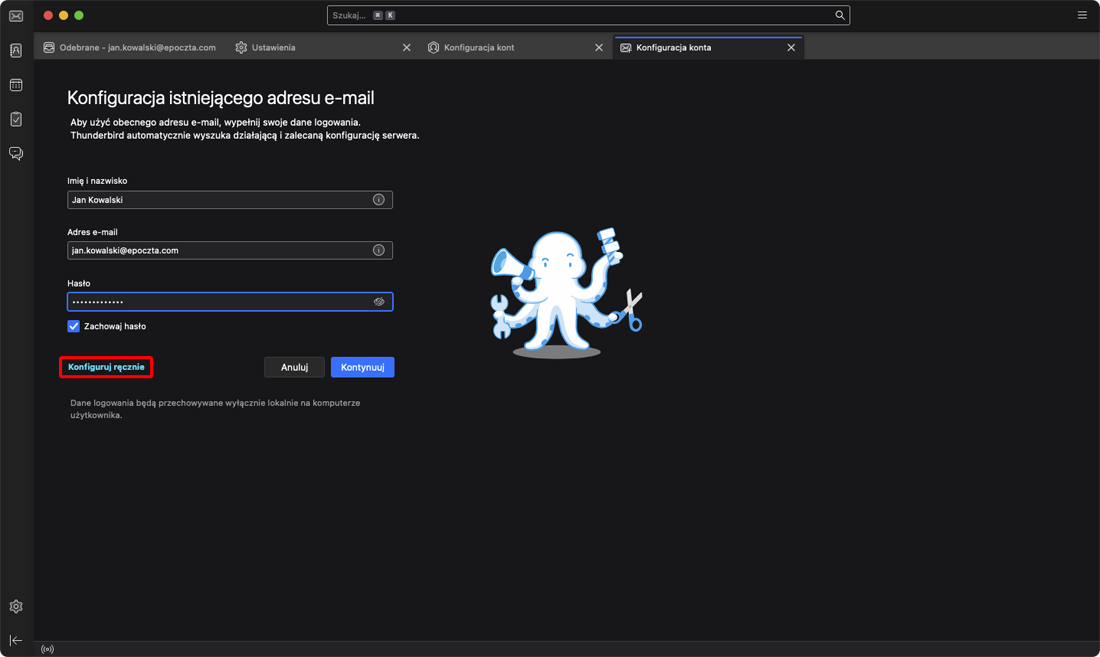The width and height of the screenshot is (1100, 657).
Task: Show password using the eye icon
Action: [x=379, y=302]
